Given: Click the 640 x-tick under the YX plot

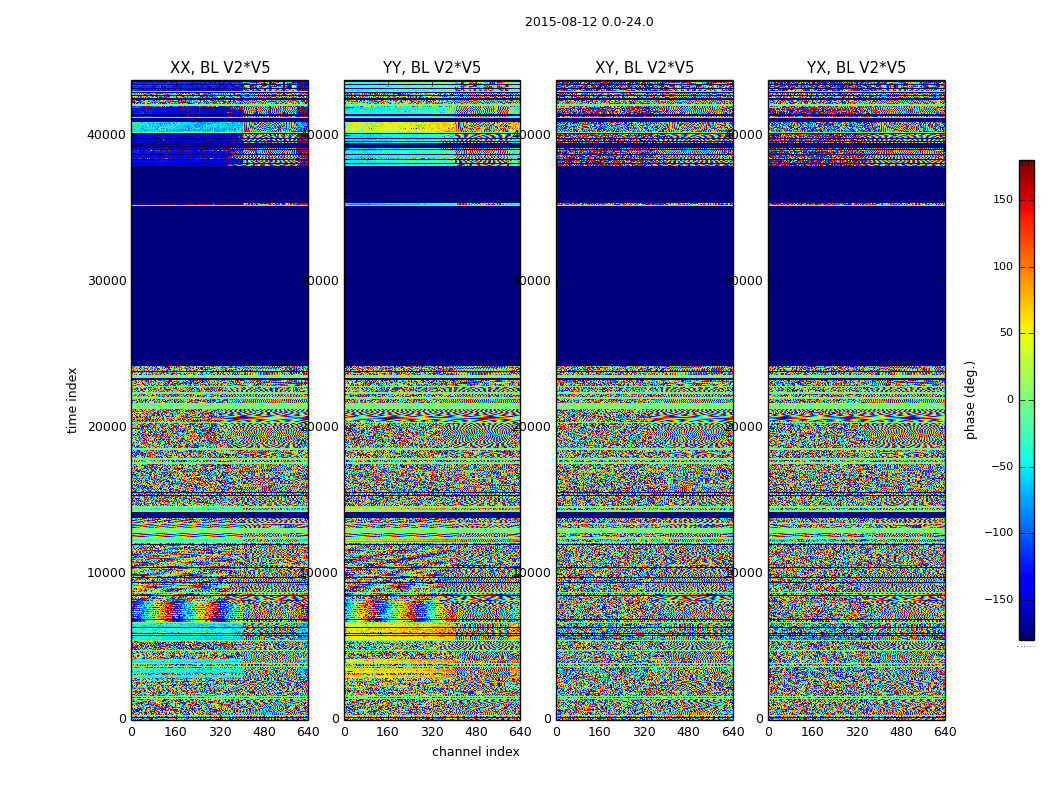Looking at the screenshot, I should tap(945, 732).
